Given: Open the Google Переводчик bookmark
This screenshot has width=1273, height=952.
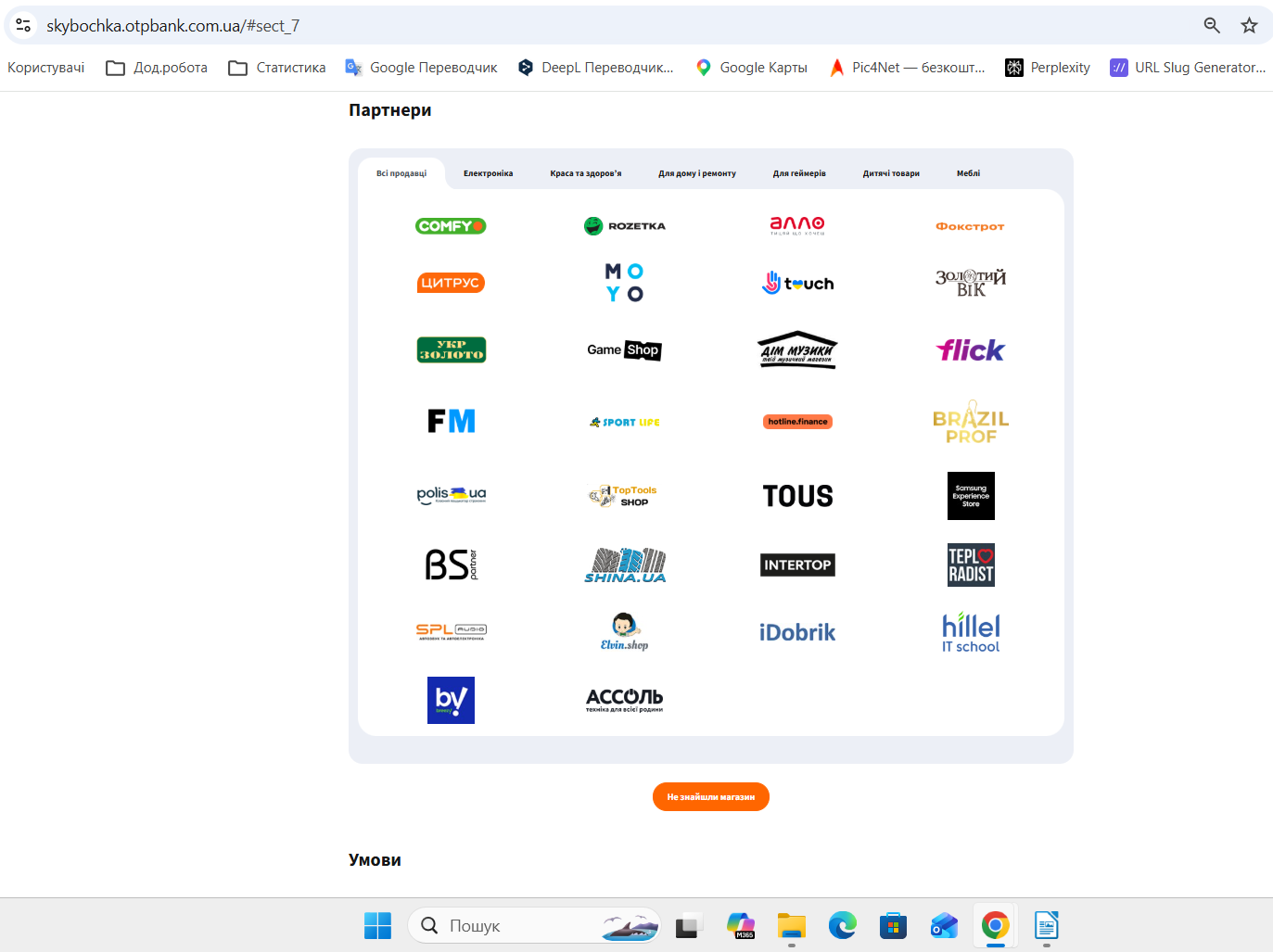Looking at the screenshot, I should click(x=422, y=68).
